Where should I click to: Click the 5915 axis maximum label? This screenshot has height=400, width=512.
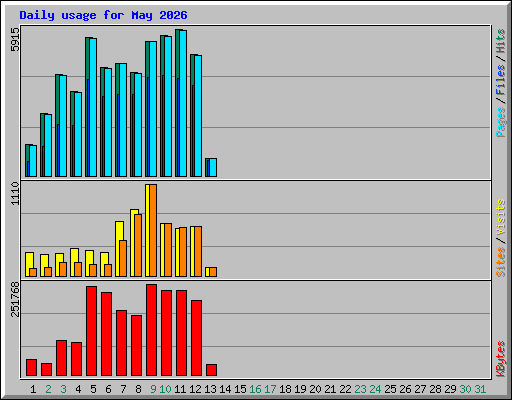15,40
